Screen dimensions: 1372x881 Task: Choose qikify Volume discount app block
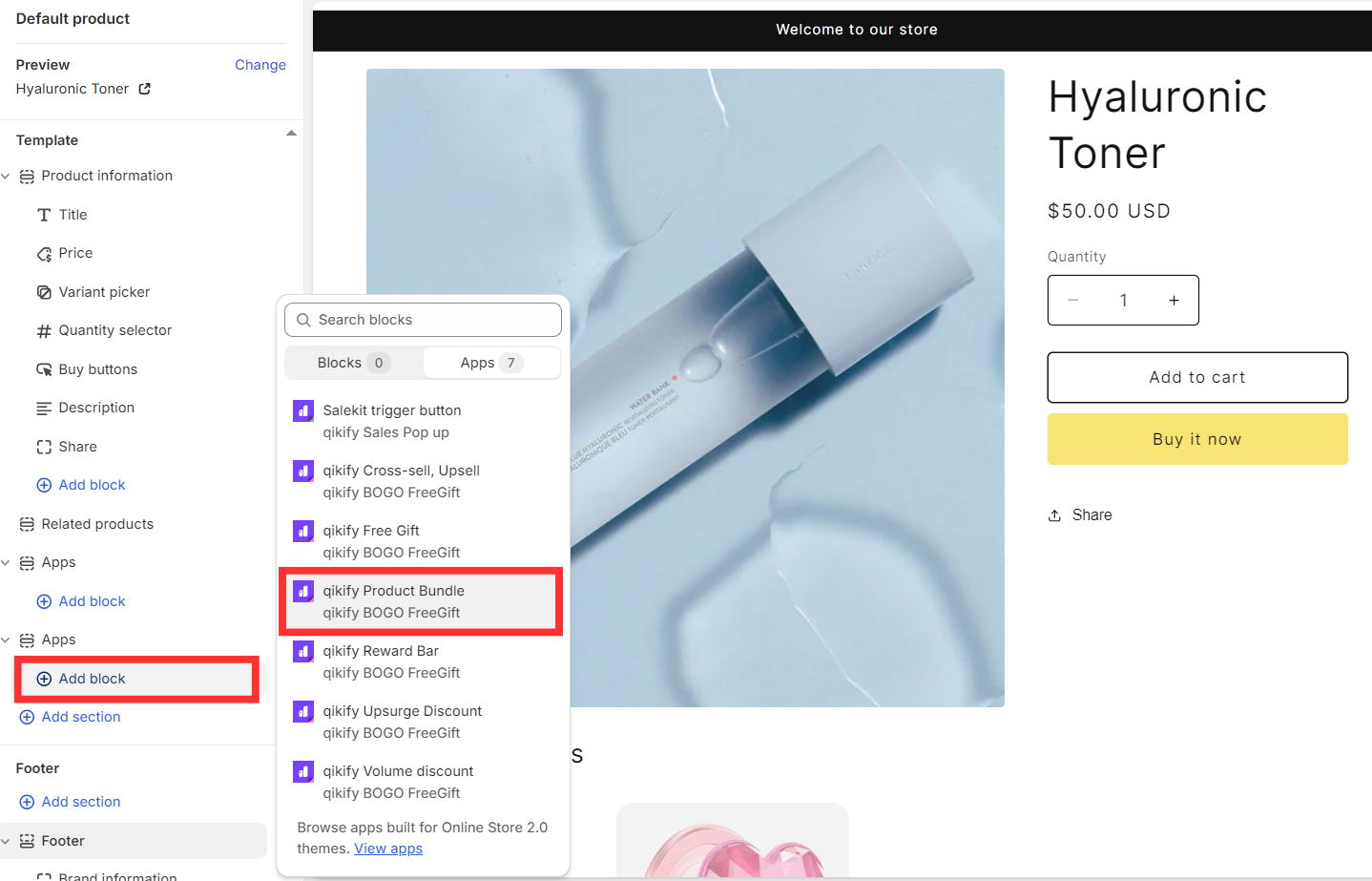point(421,782)
